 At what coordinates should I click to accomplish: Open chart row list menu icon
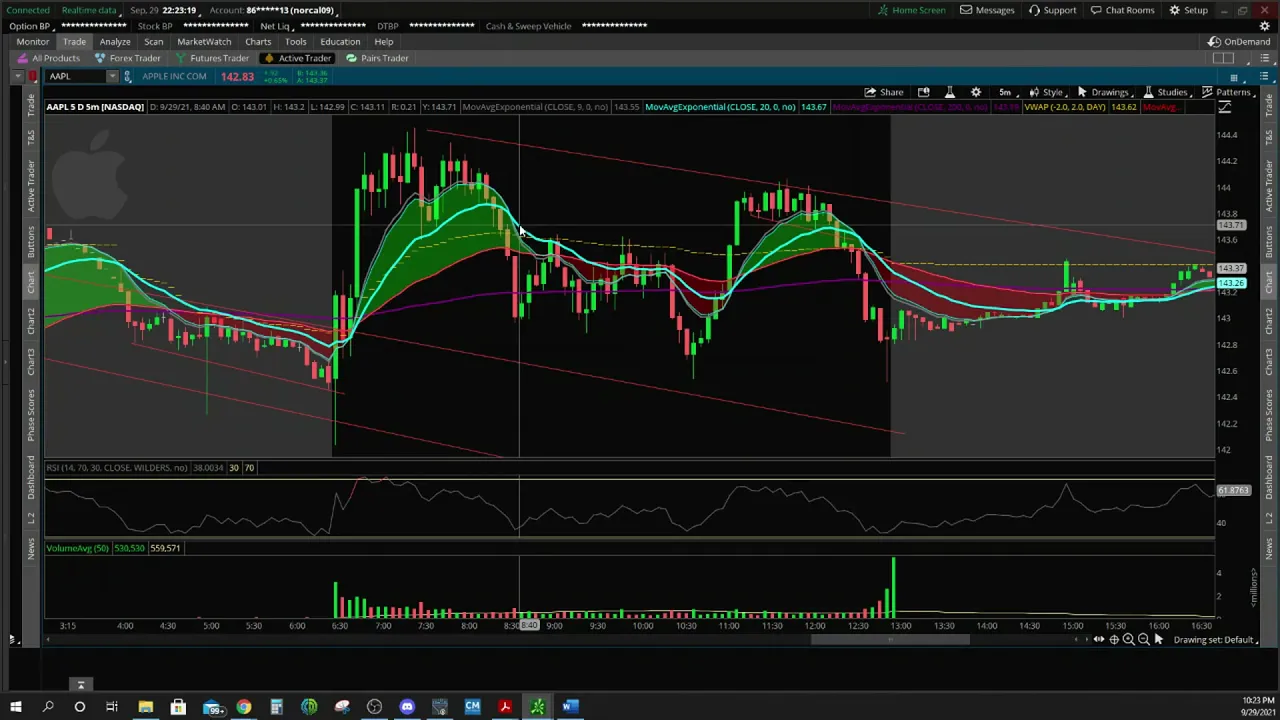tap(1263, 77)
